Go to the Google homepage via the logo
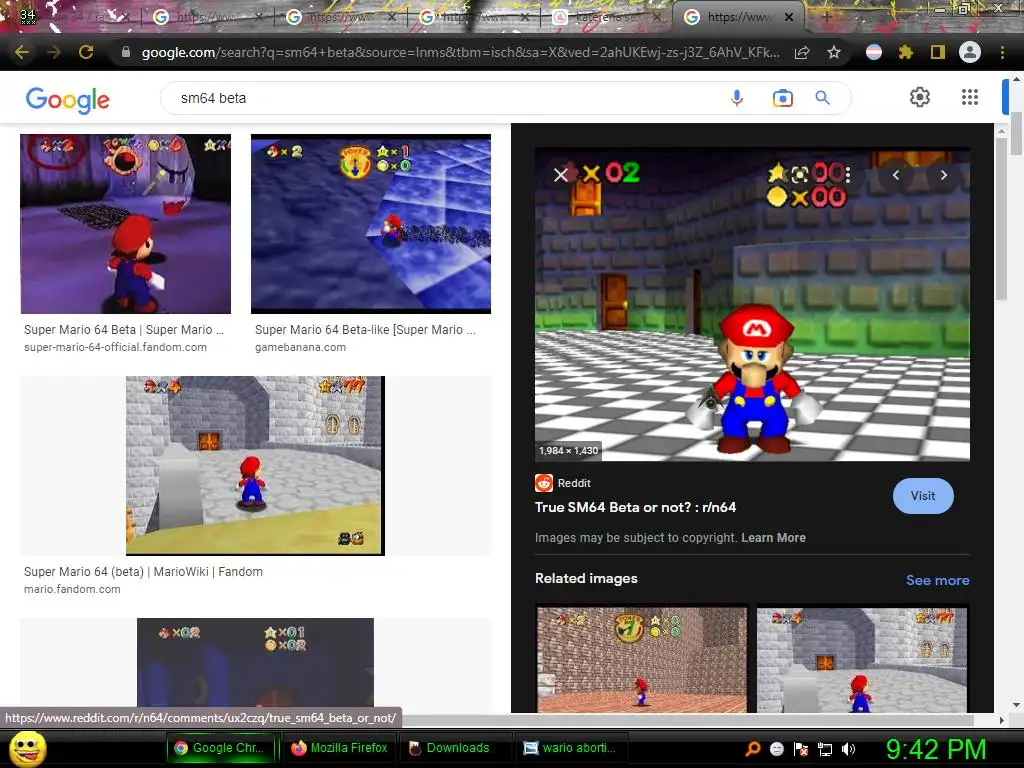 [x=68, y=100]
